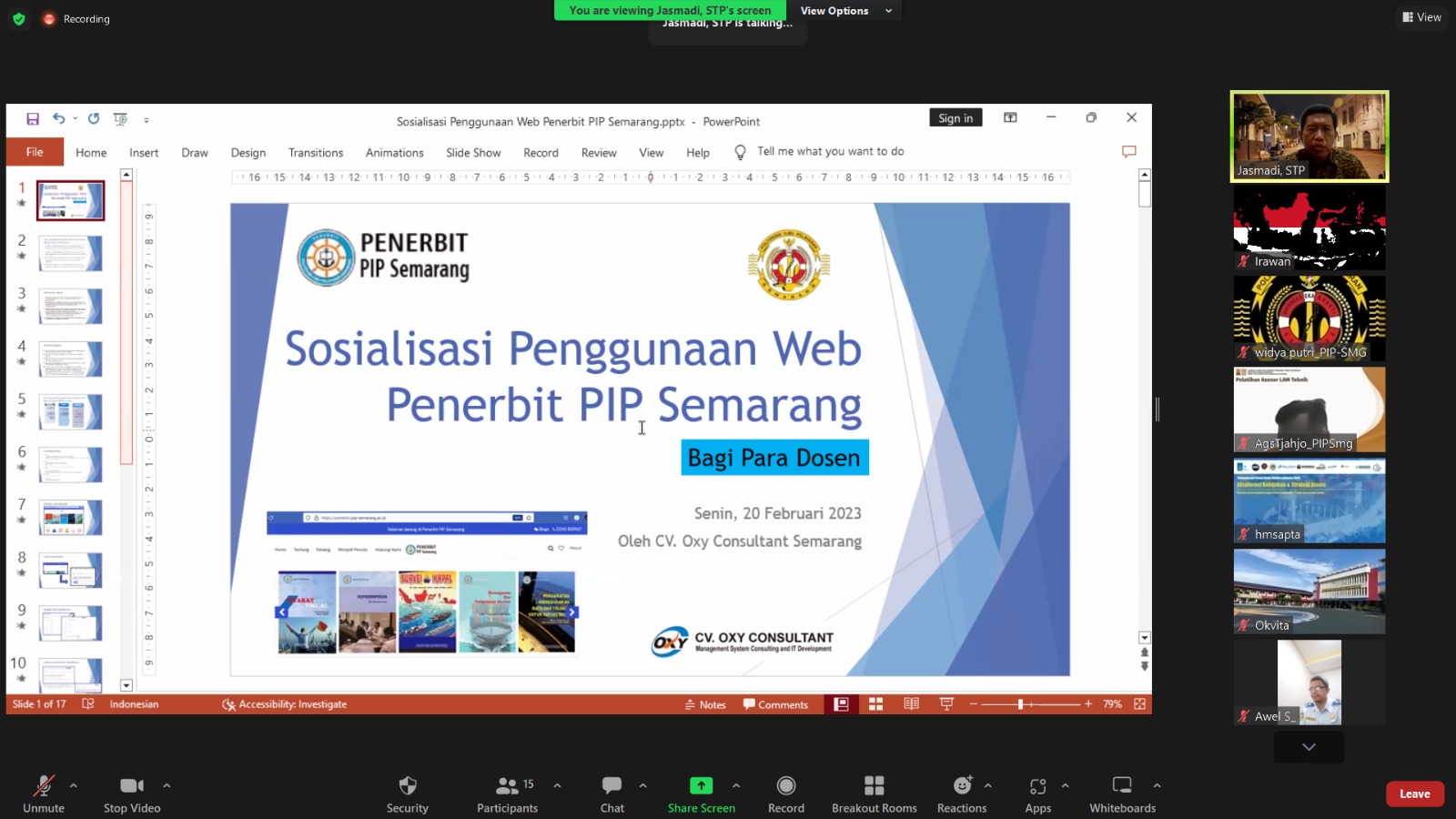Image resolution: width=1456 pixels, height=819 pixels.
Task: Click zoom out minus button
Action: 973,704
